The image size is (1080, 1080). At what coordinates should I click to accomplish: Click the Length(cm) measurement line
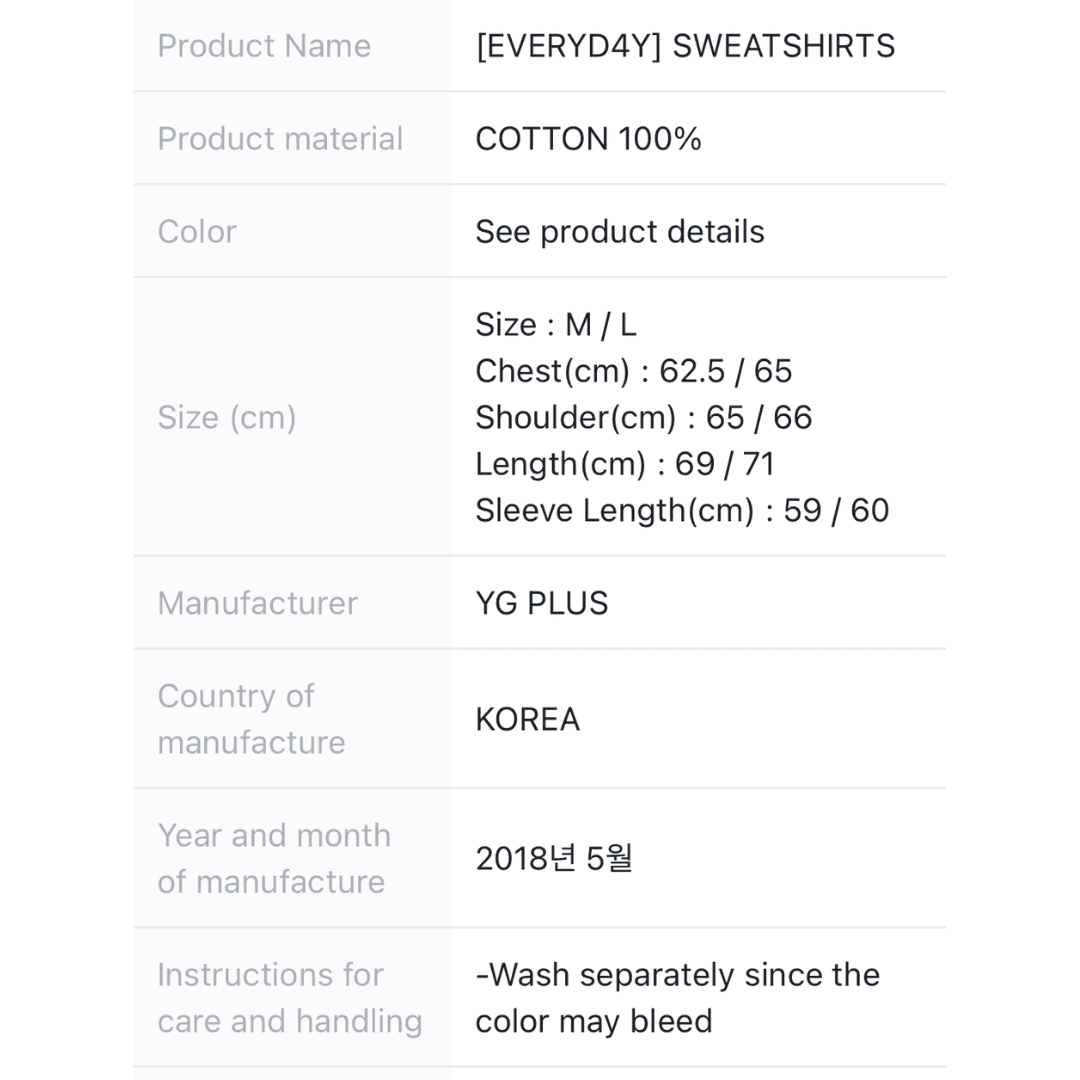click(625, 464)
